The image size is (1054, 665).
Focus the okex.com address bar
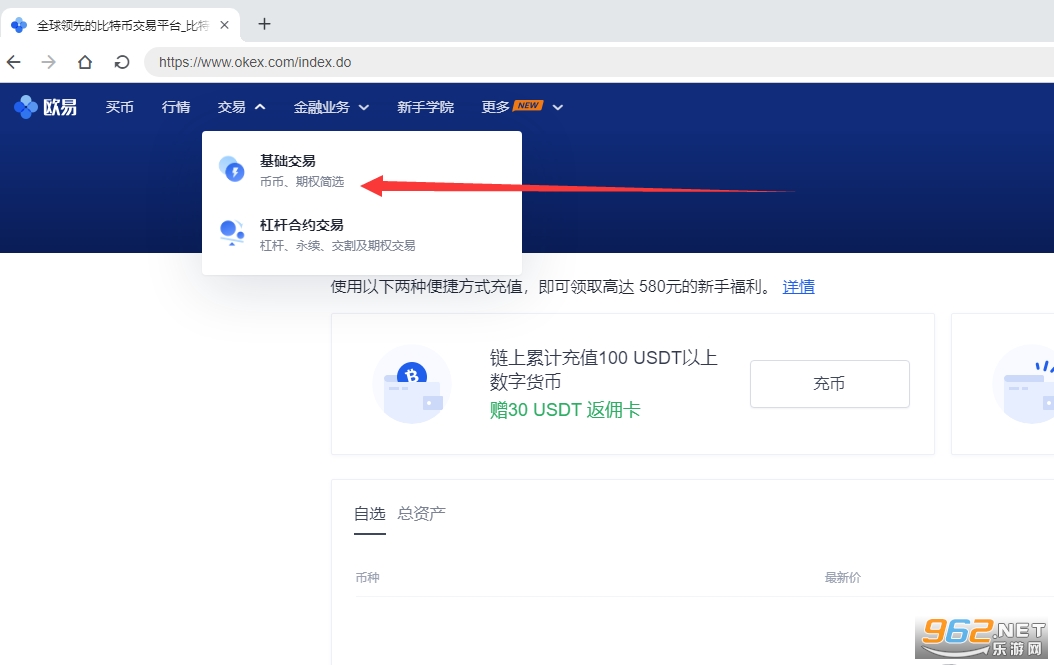tap(598, 63)
